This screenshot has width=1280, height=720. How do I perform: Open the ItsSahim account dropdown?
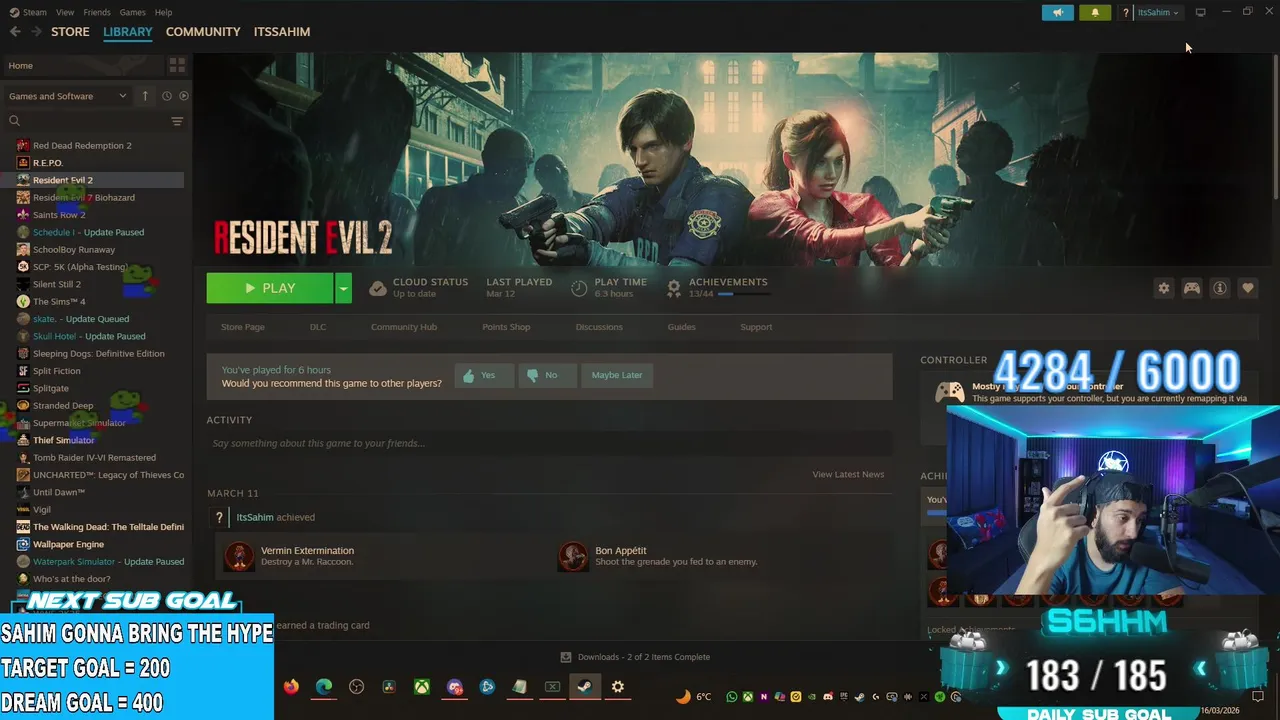coord(1158,13)
